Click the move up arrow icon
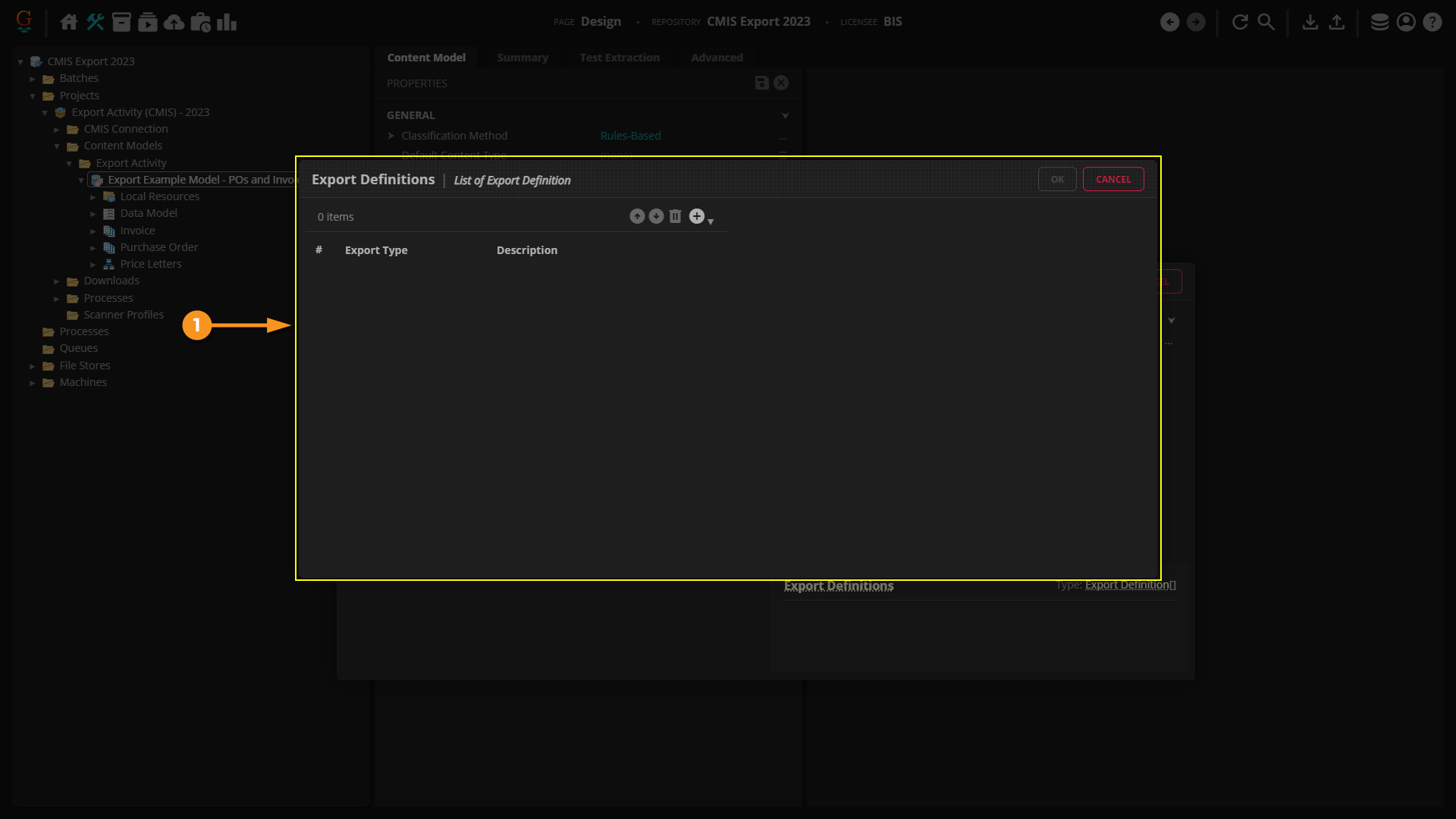 [637, 216]
